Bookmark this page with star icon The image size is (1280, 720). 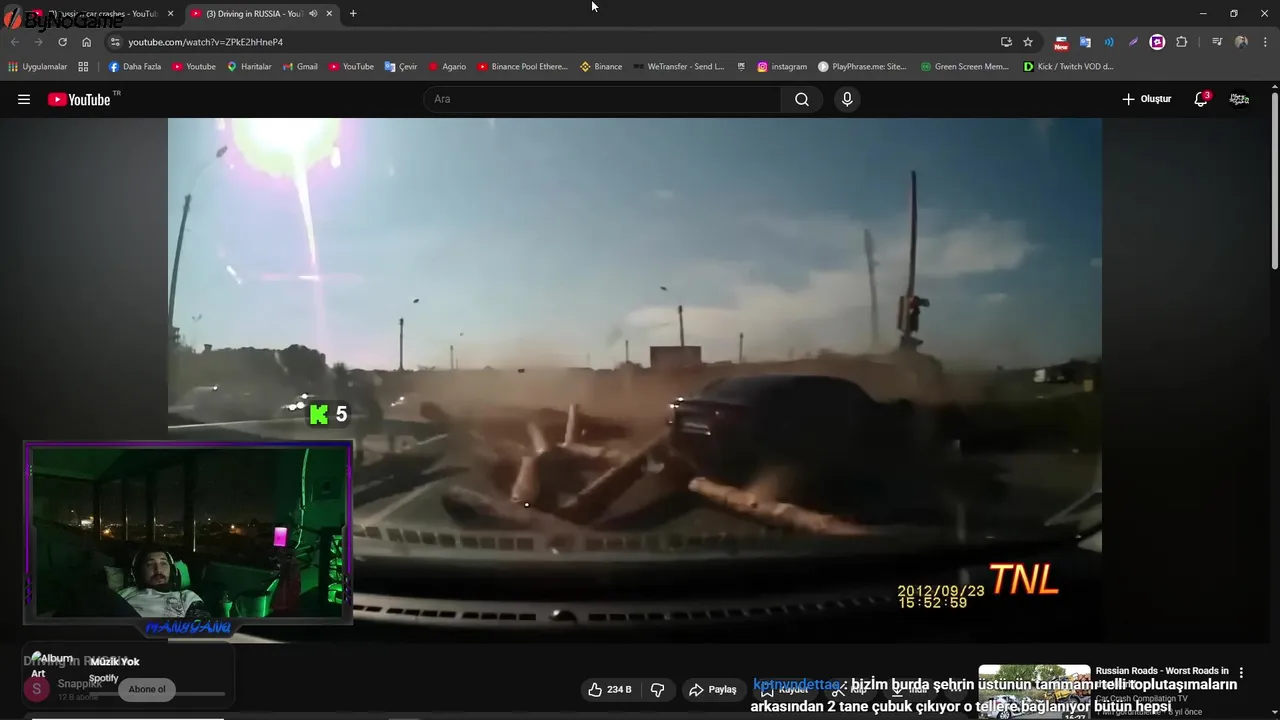click(1028, 42)
